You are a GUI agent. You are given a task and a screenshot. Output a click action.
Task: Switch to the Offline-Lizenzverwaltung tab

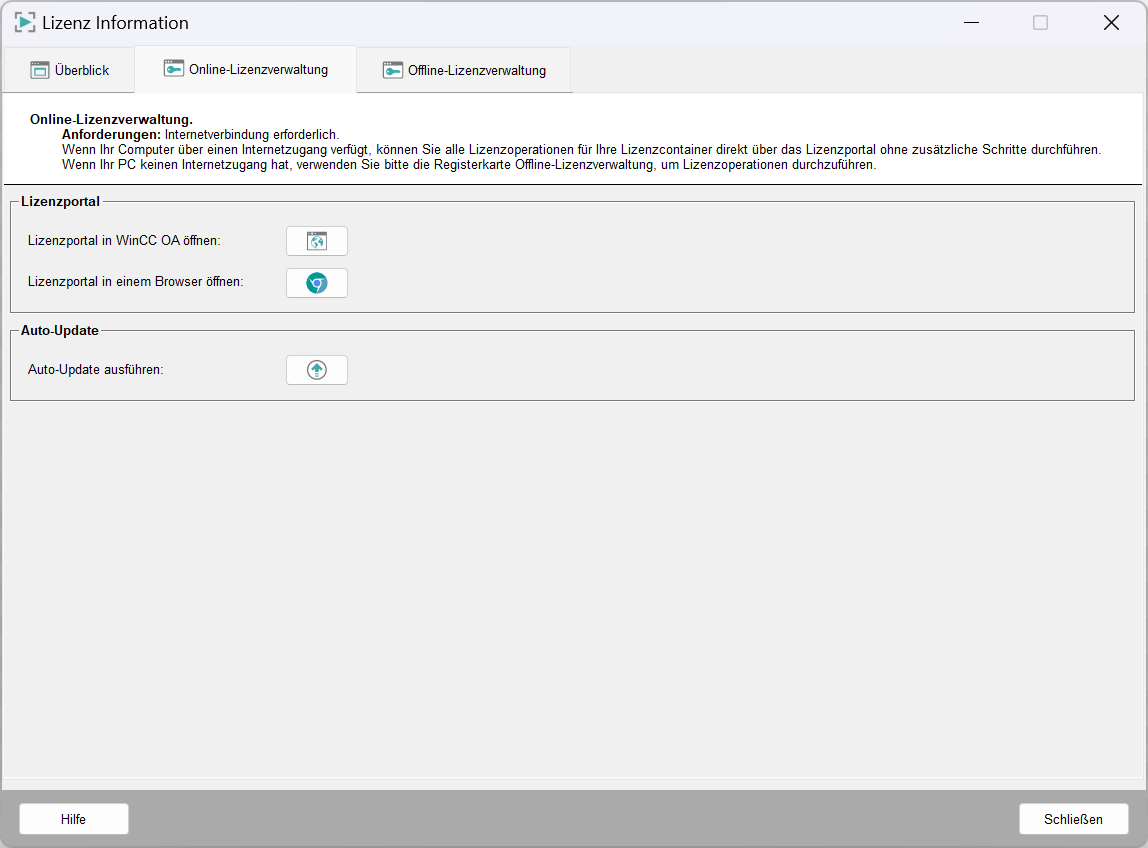[464, 70]
